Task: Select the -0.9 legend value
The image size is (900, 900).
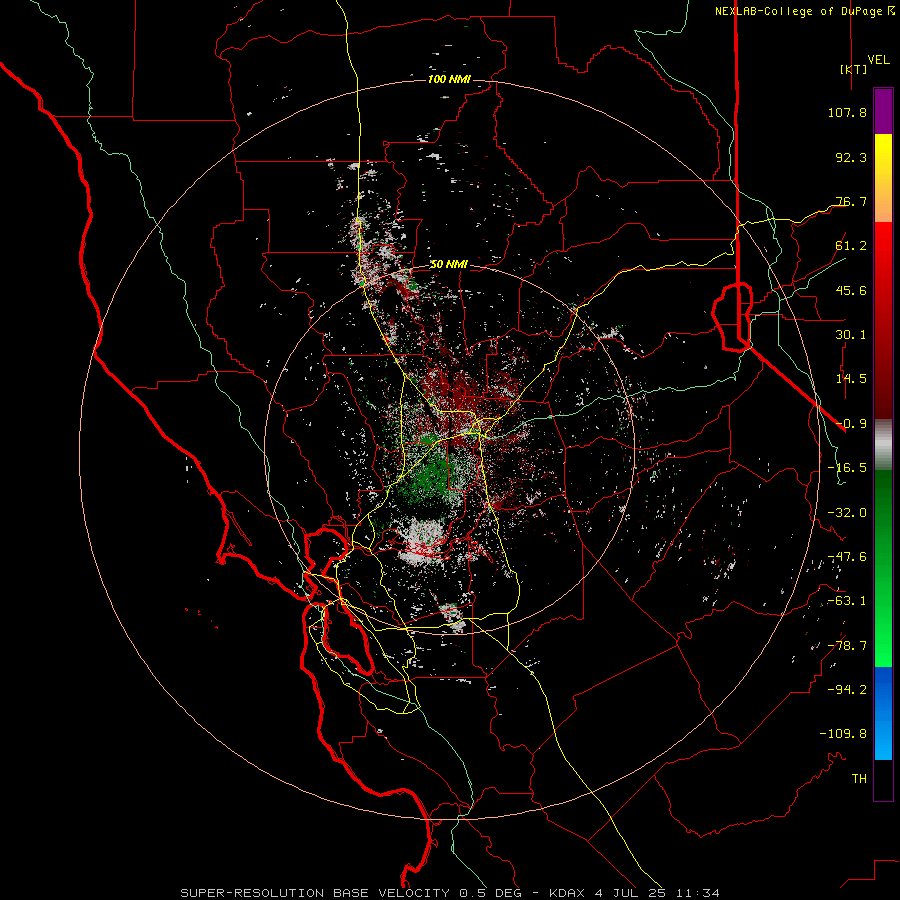Action: tap(851, 424)
